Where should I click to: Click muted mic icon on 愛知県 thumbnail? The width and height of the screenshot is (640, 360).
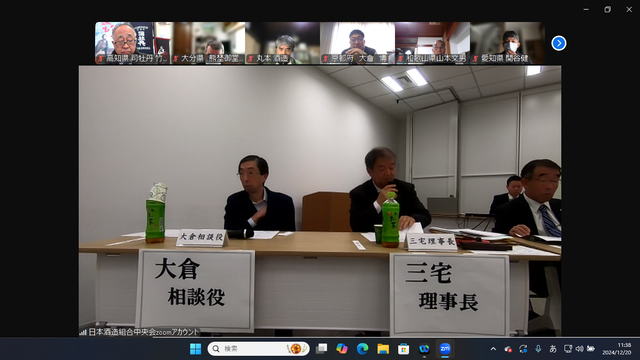(476, 59)
